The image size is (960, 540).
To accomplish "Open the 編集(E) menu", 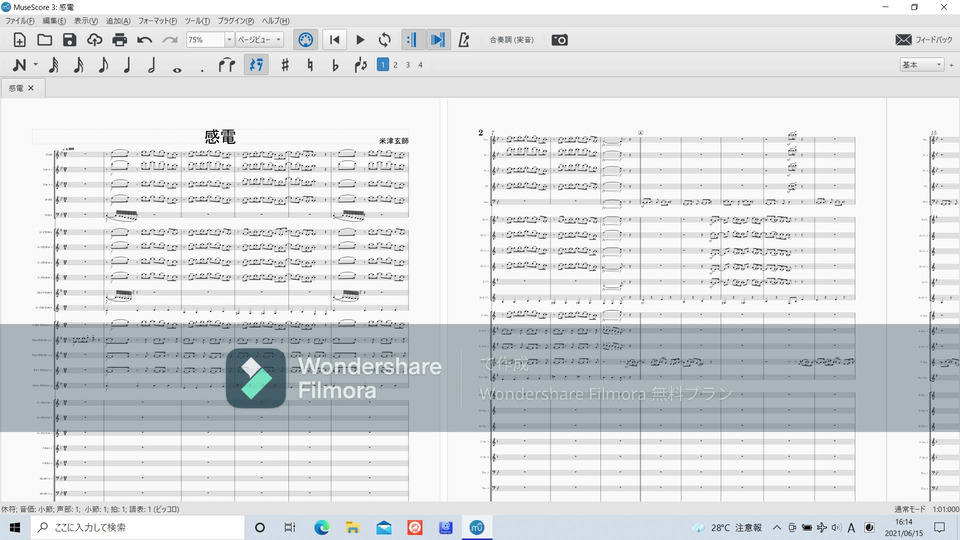I will (x=54, y=21).
